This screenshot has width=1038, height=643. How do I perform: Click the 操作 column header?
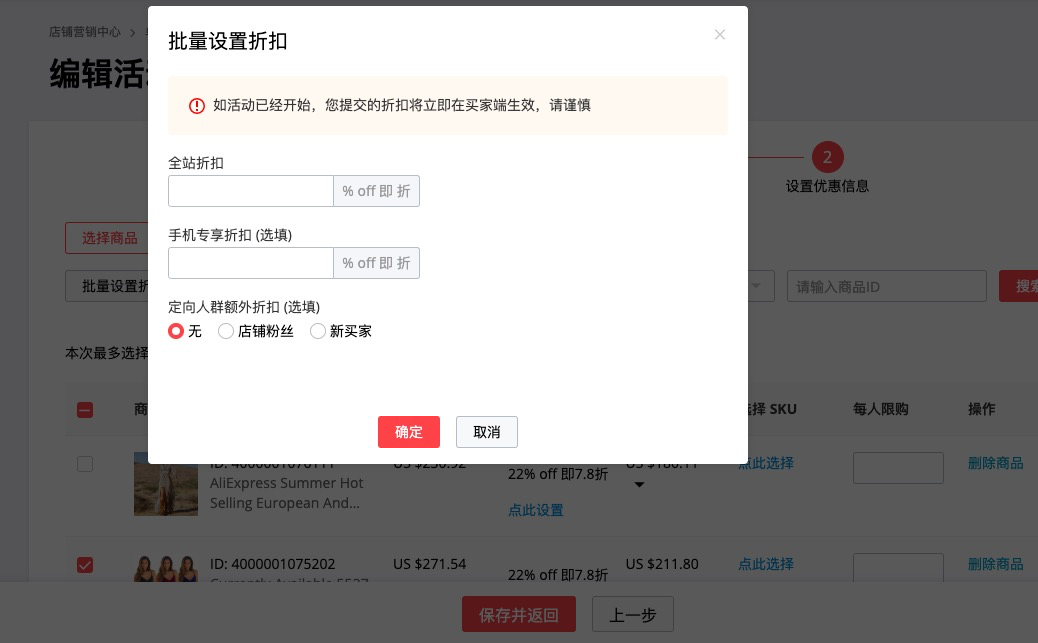tap(982, 409)
